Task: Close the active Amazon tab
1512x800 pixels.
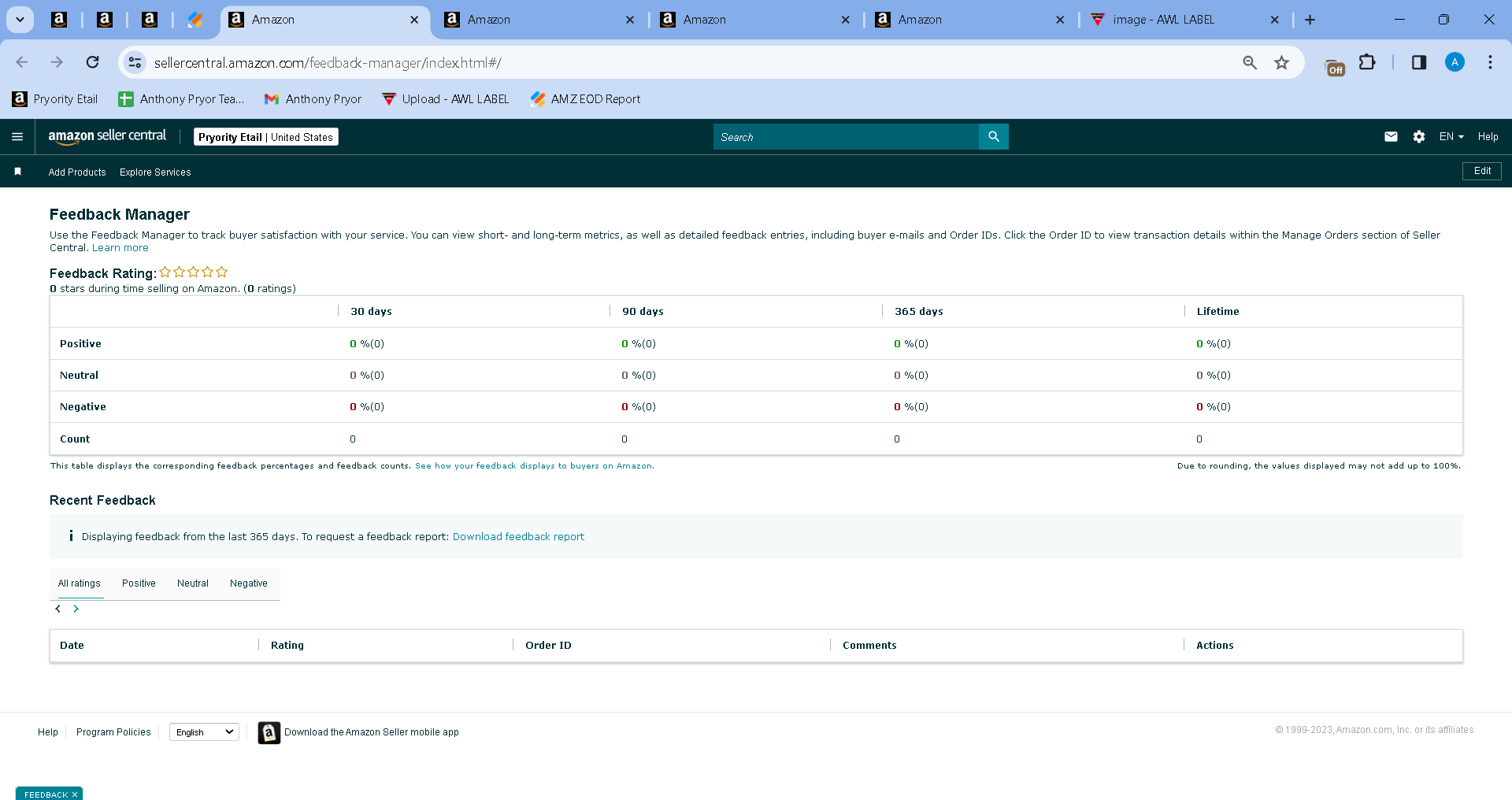Action: click(414, 20)
